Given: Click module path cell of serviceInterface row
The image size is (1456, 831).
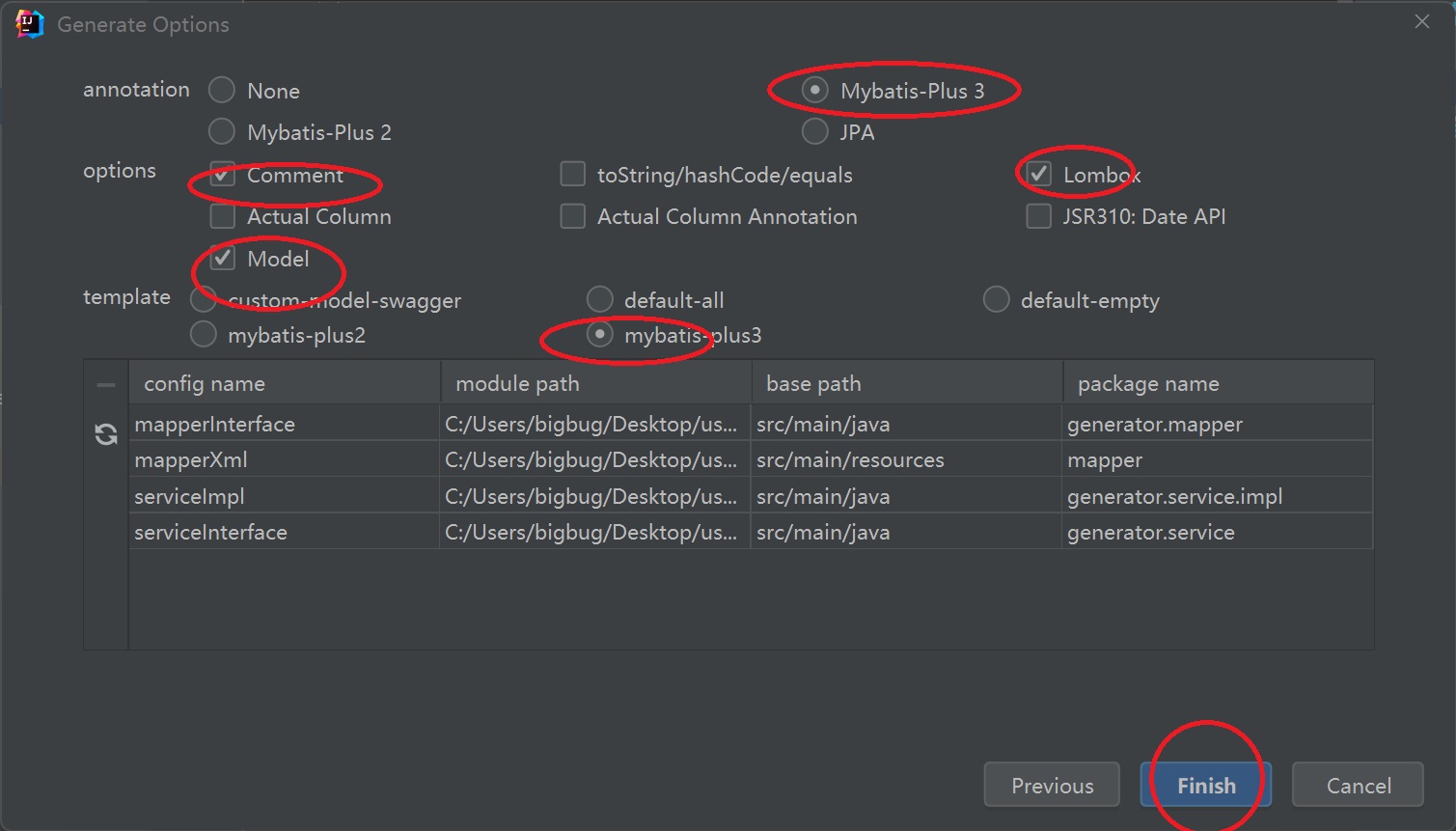Looking at the screenshot, I should 594,532.
